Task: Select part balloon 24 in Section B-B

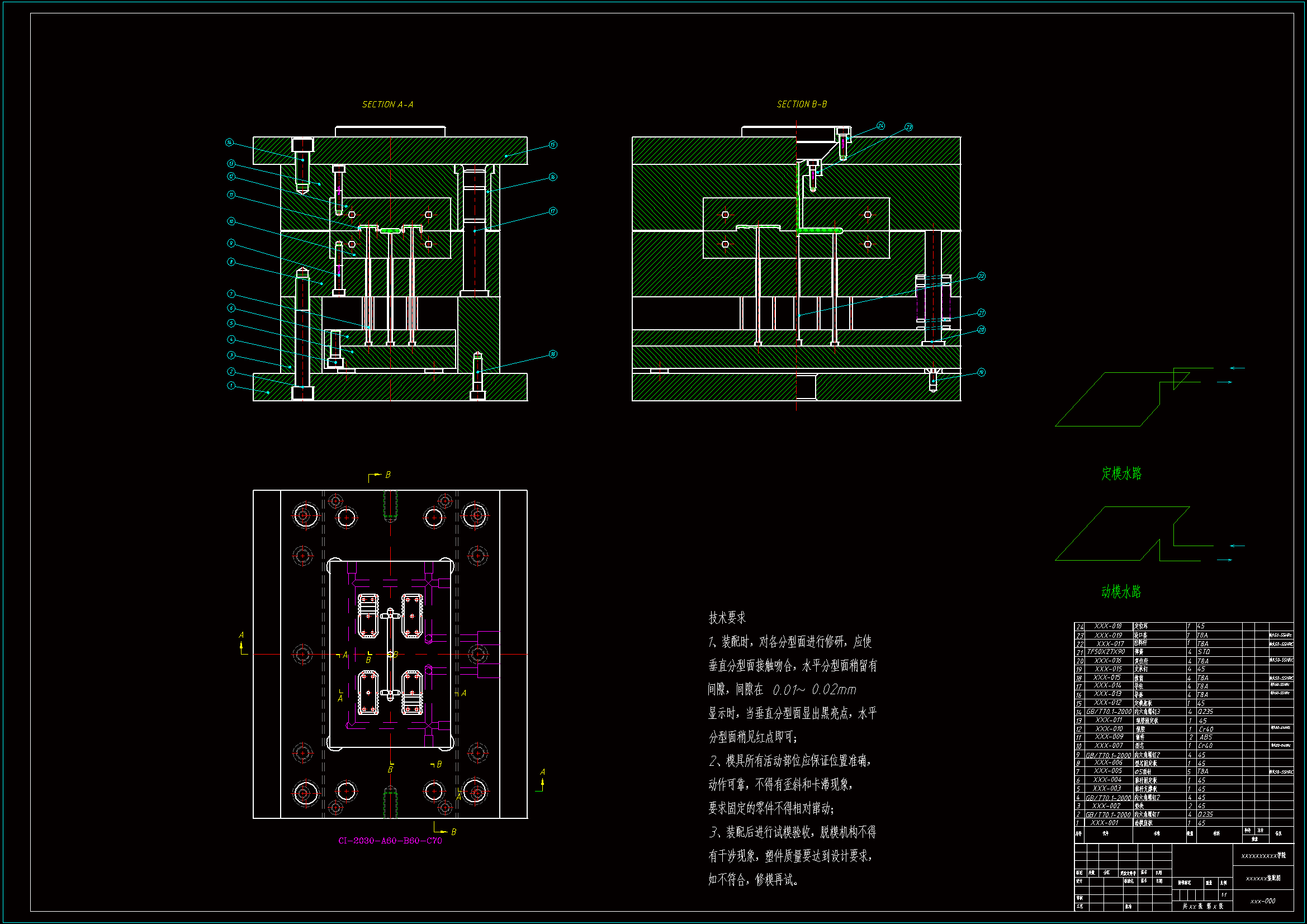Action: click(880, 126)
